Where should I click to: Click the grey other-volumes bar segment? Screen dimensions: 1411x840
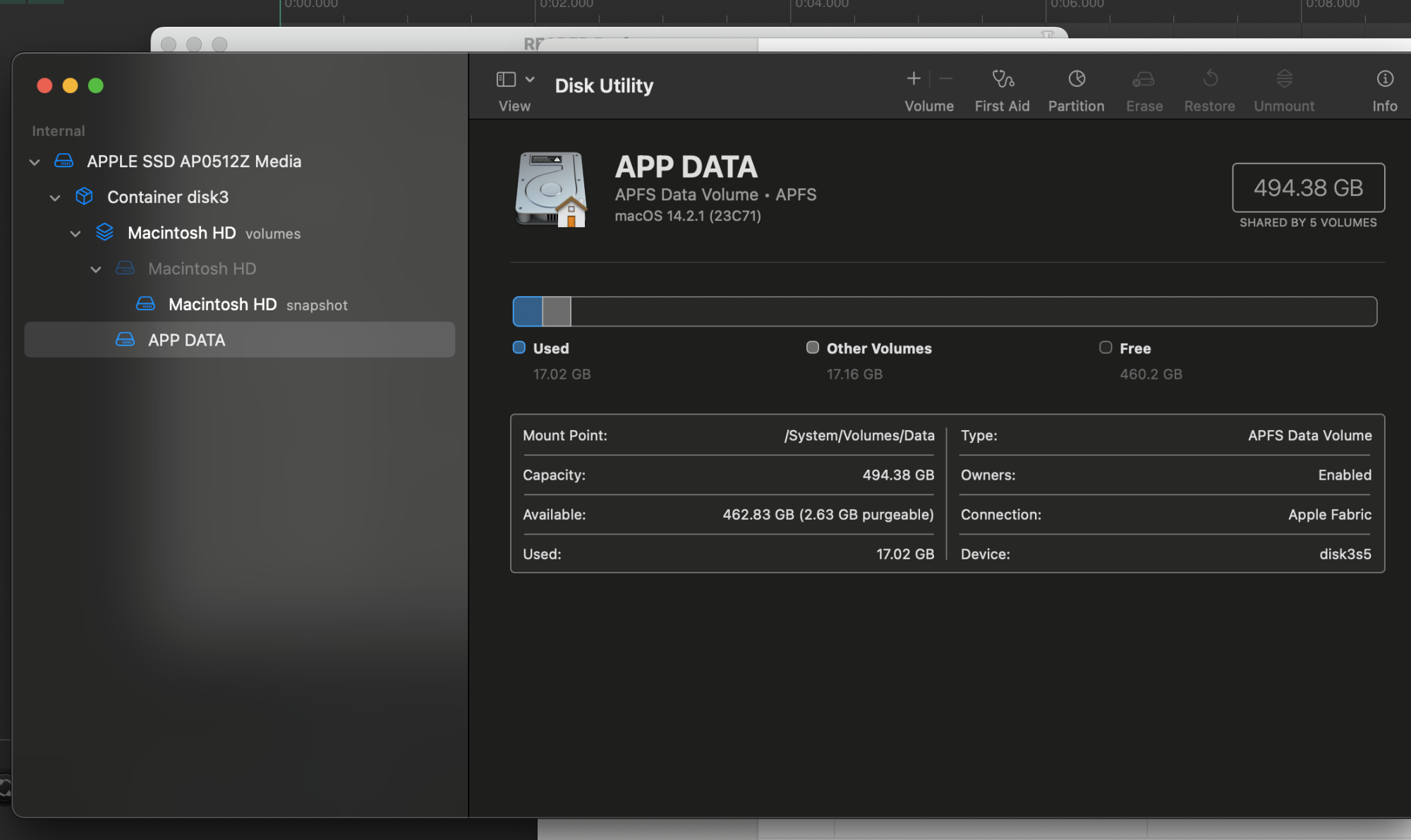[x=557, y=312]
